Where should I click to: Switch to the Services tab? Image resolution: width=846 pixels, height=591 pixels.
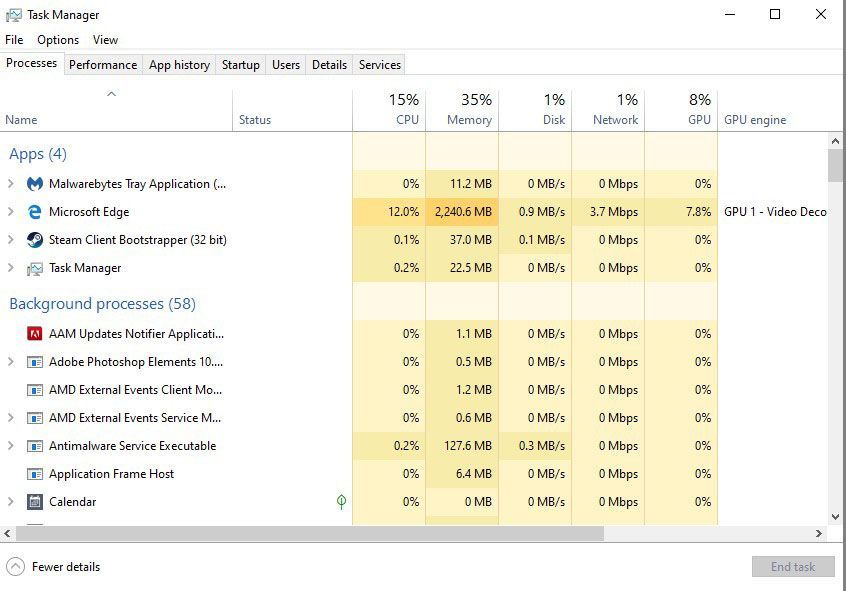tap(380, 65)
